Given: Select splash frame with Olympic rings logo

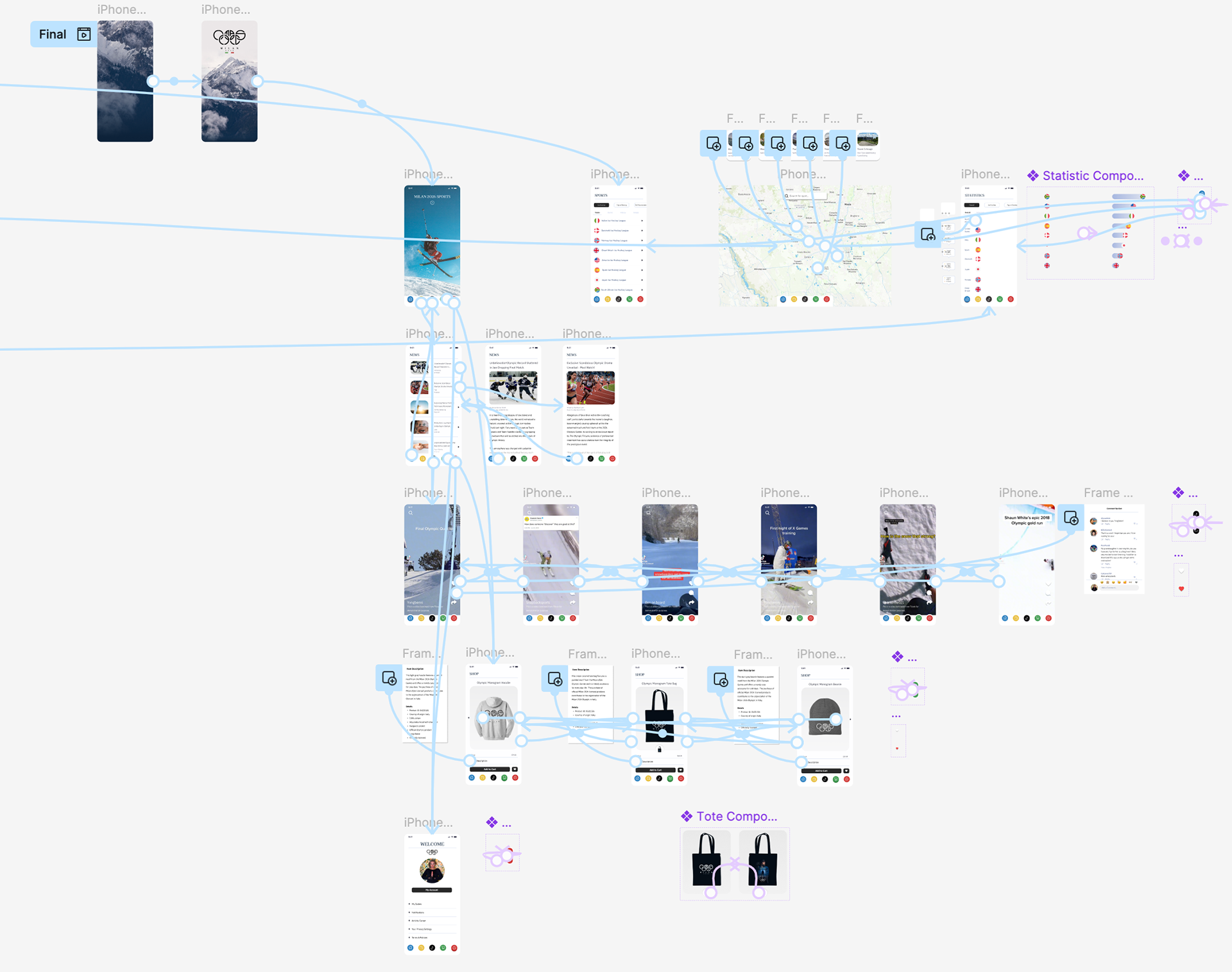Looking at the screenshot, I should coord(229,81).
